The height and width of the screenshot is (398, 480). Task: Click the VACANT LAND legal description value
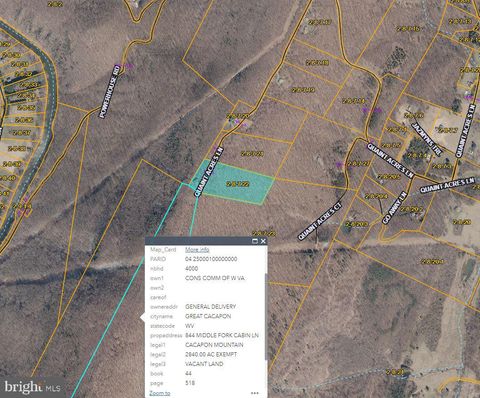[204, 364]
